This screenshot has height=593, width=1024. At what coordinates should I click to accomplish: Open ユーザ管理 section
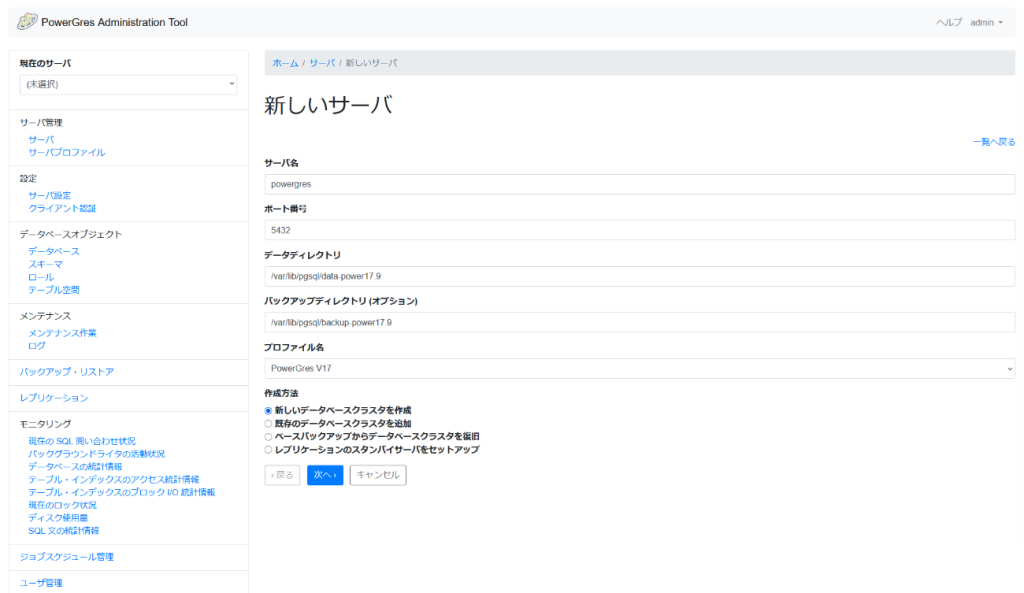[x=41, y=583]
